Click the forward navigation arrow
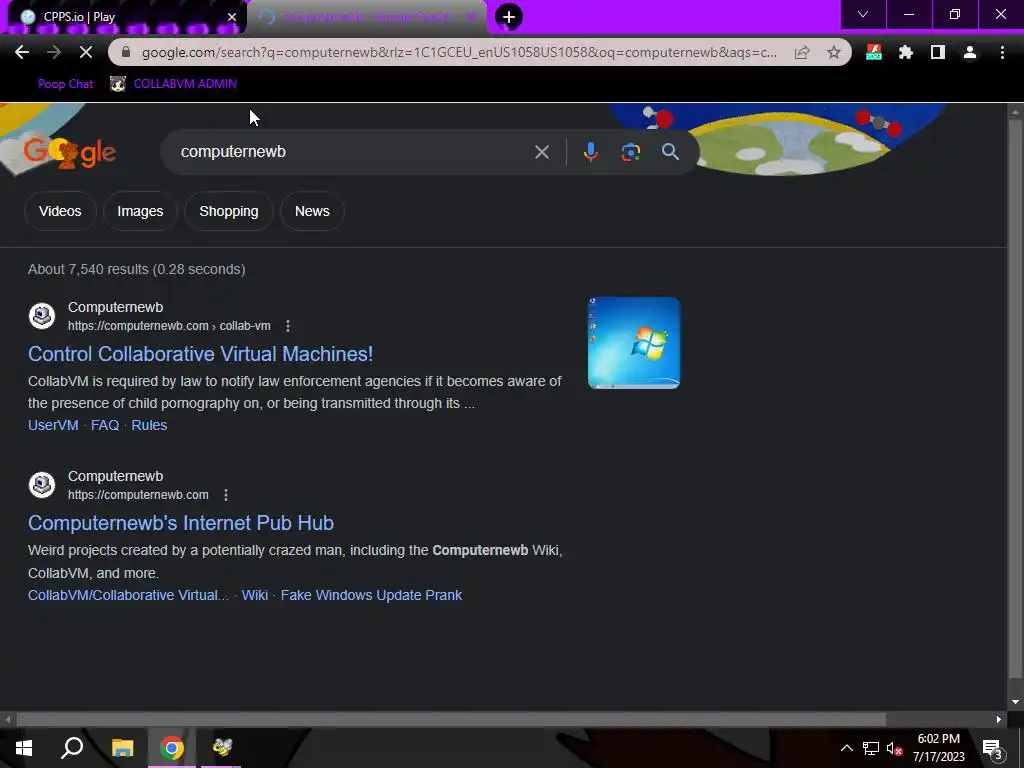 pos(54,52)
